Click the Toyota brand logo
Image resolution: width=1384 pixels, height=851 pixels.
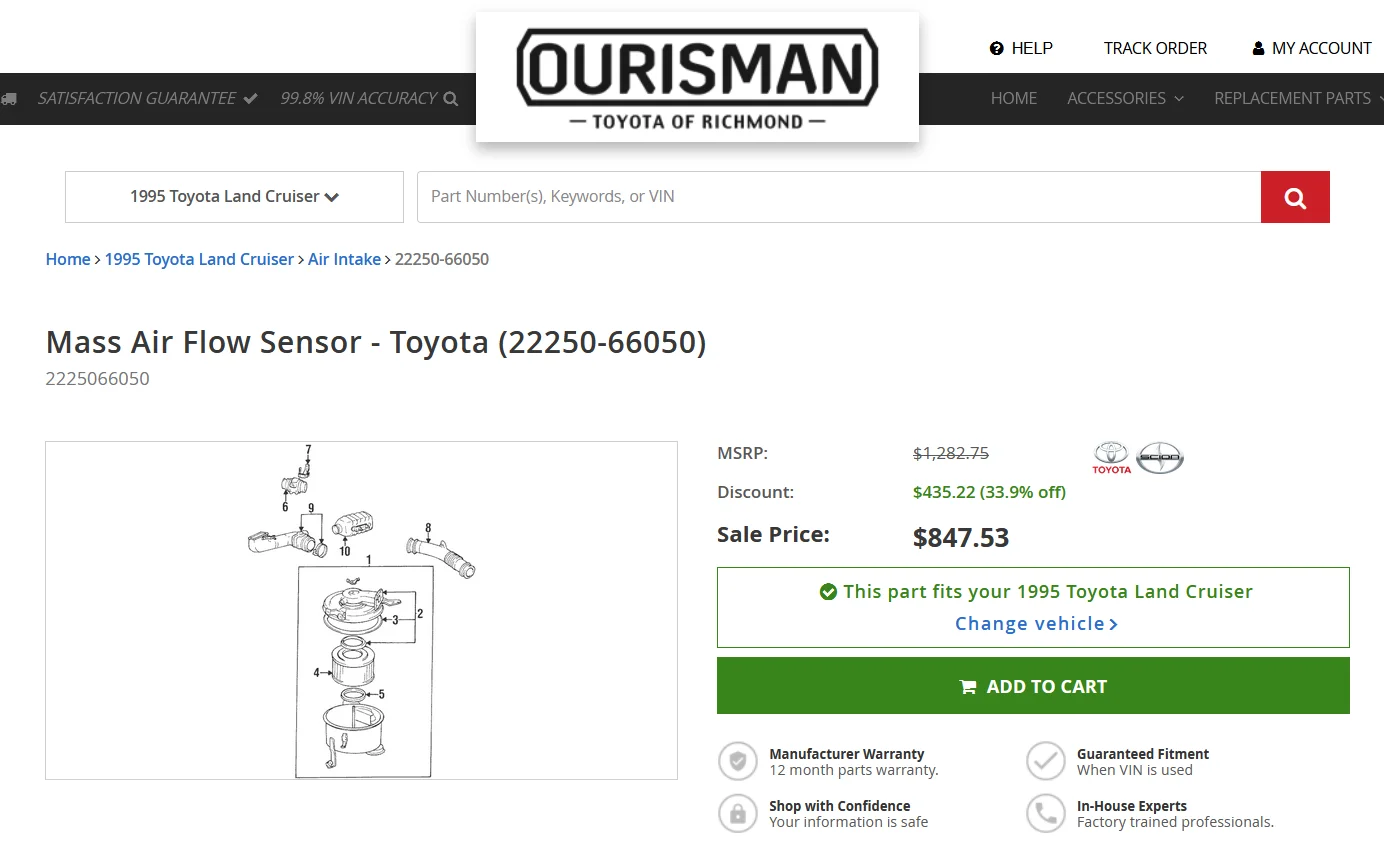(1111, 457)
